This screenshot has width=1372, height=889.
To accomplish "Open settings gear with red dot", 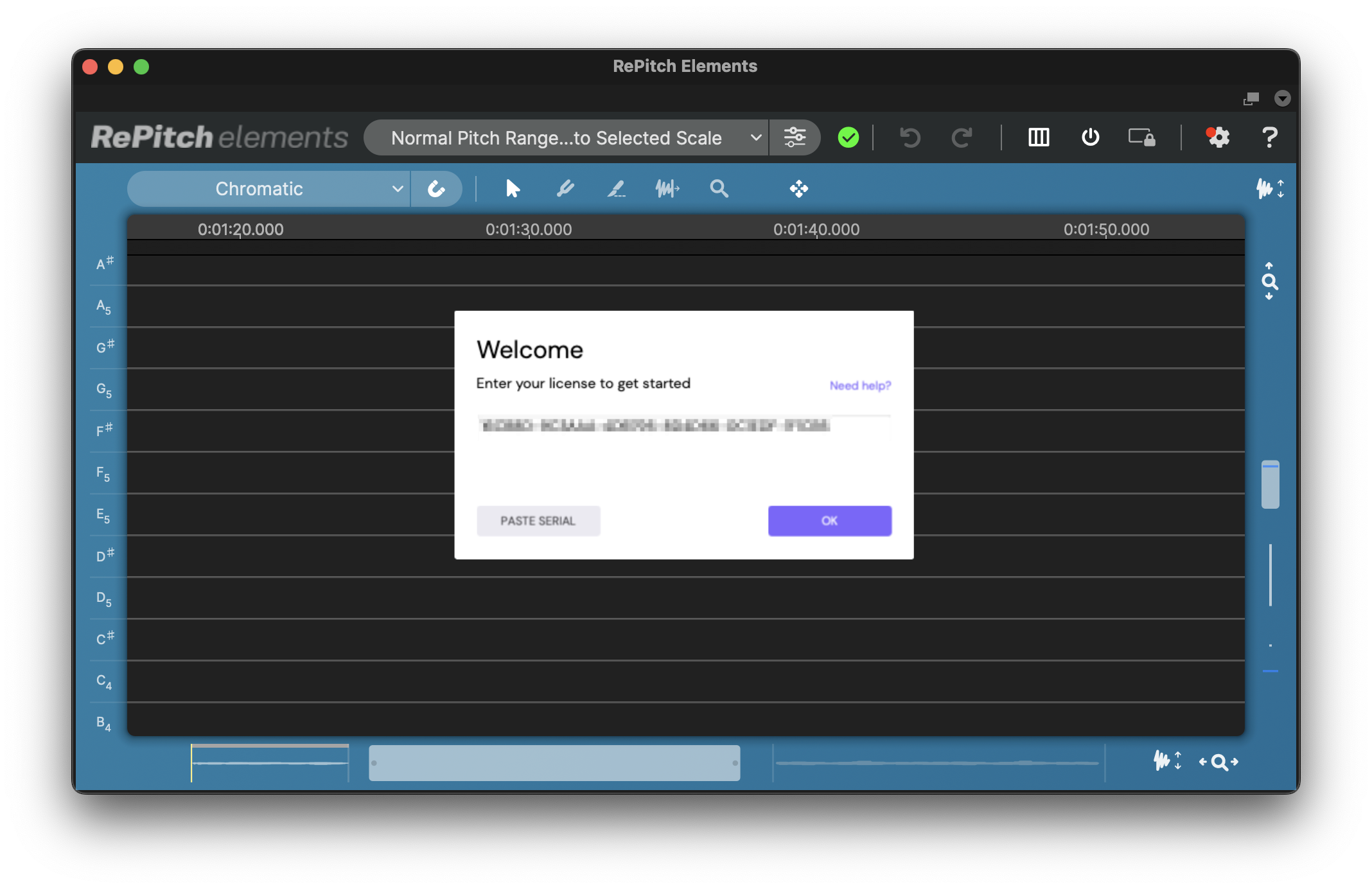I will (1218, 137).
